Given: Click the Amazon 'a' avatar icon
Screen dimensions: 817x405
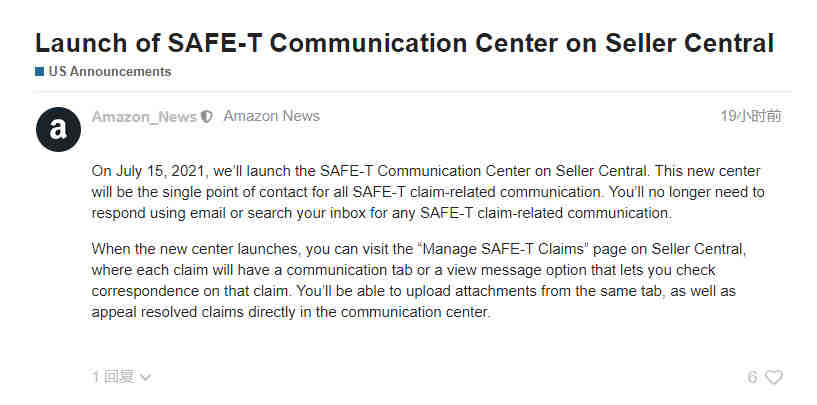Looking at the screenshot, I should point(58,129).
